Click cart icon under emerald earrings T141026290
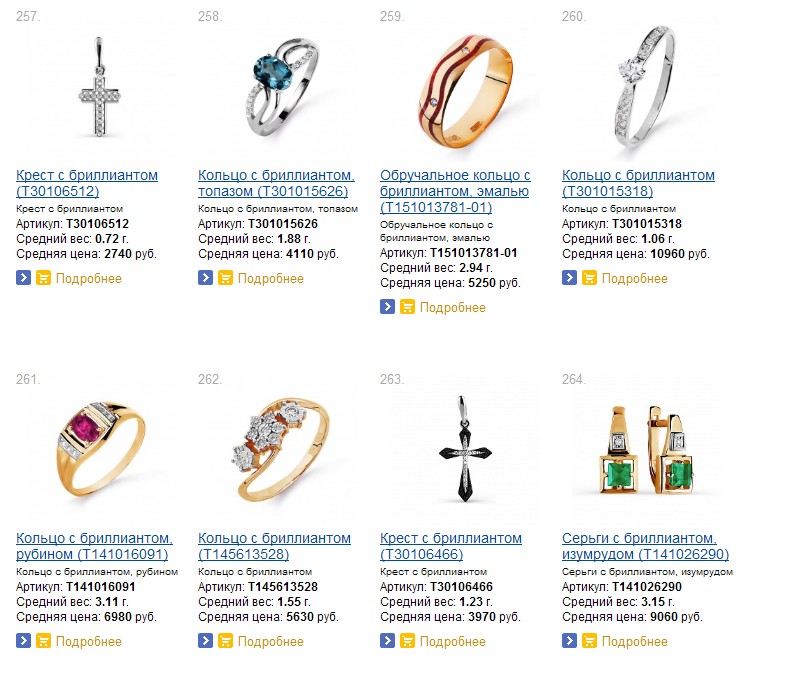Viewport: 792px width, 680px height. pyautogui.click(x=589, y=640)
